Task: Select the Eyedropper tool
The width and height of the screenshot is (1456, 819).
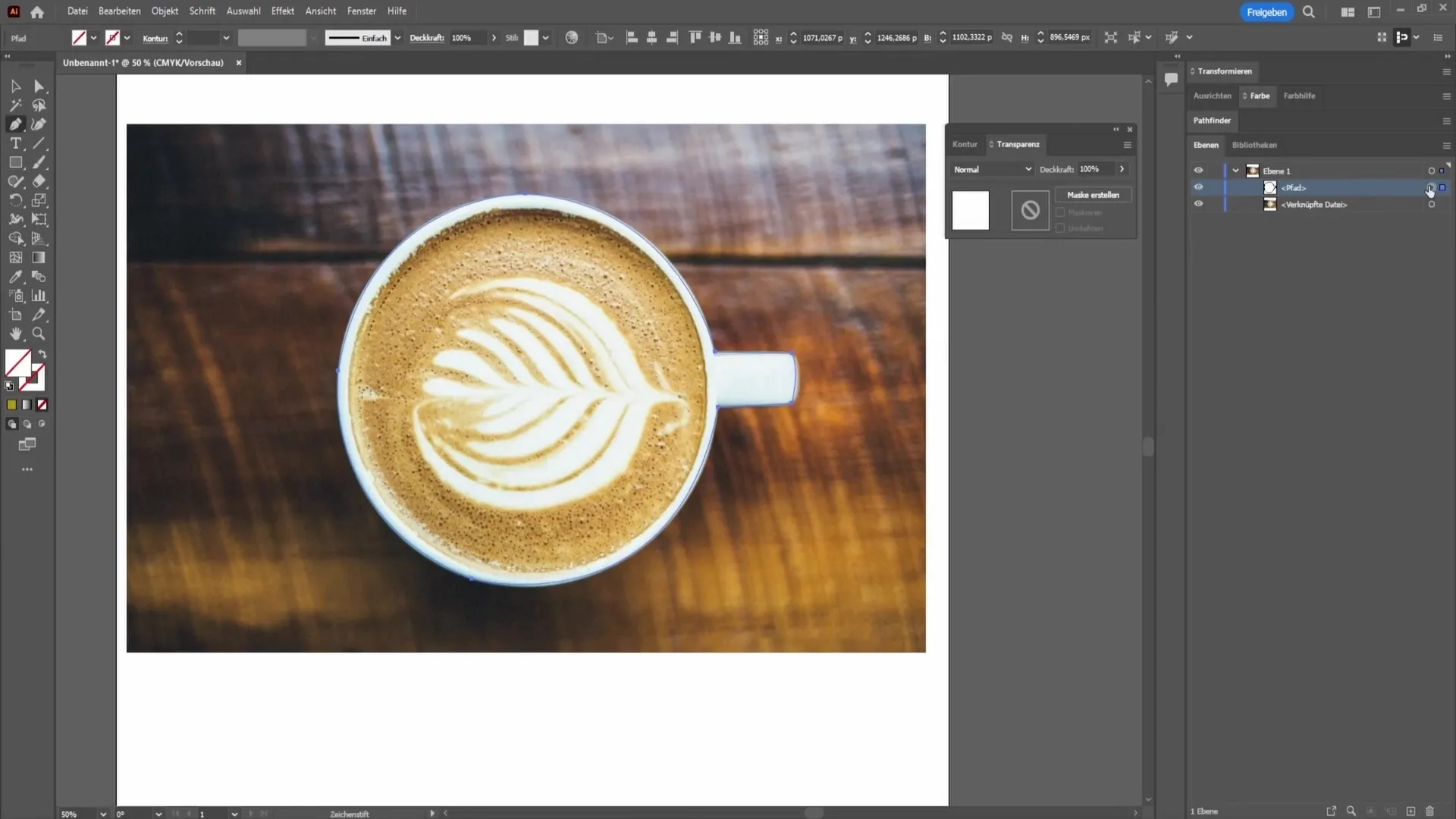Action: pos(15,277)
